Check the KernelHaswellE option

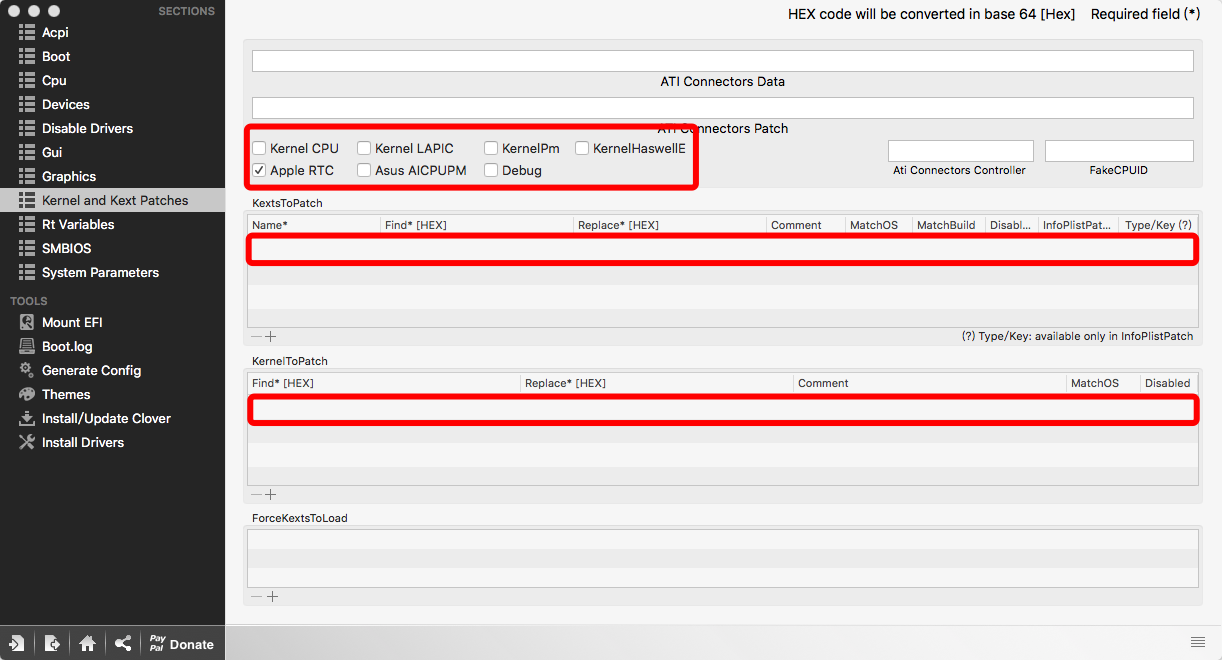pyautogui.click(x=582, y=148)
